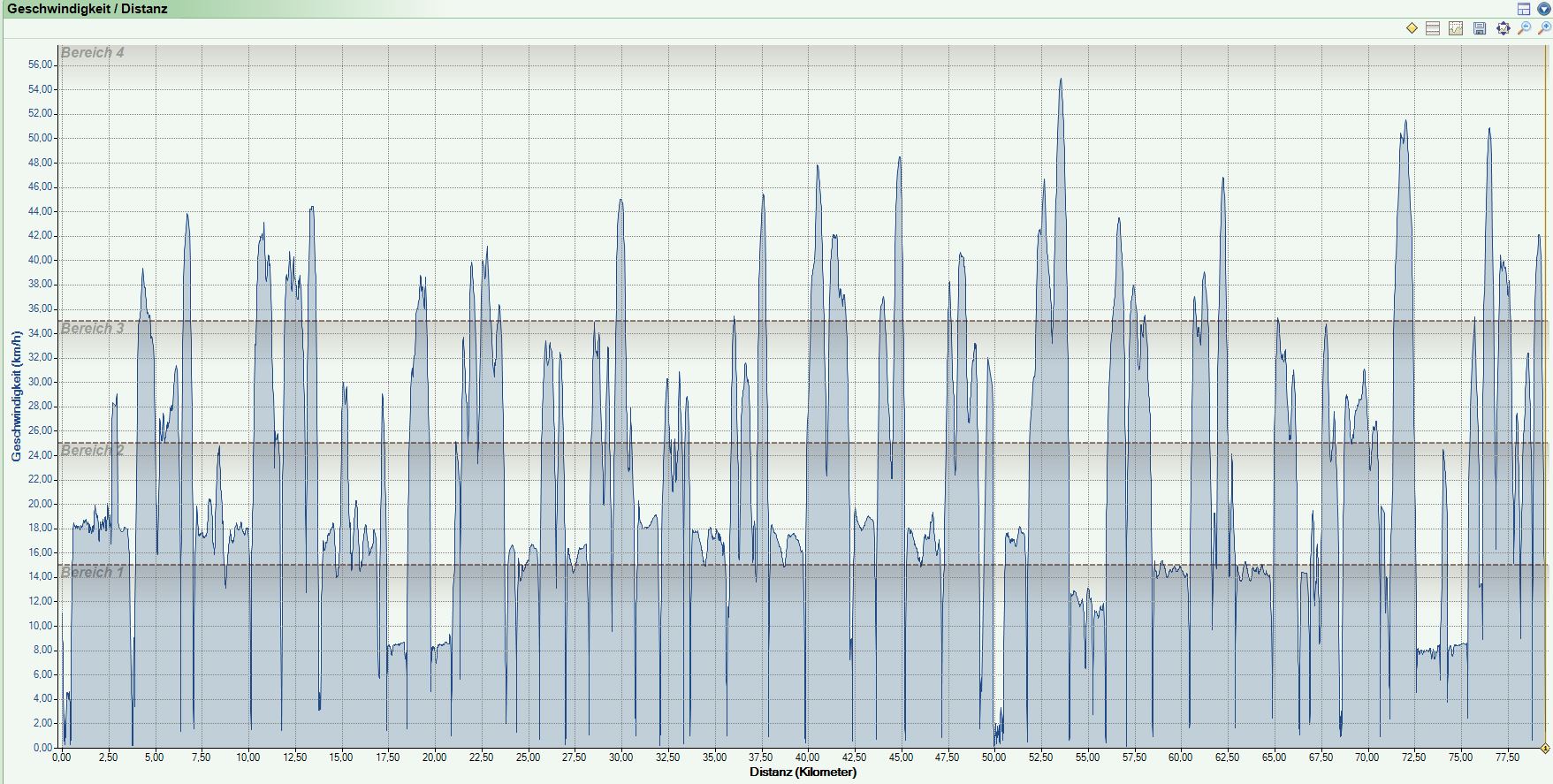Toggle zone bands display in chart toolbar
Screen dimensions: 1553x784
coord(1433,28)
